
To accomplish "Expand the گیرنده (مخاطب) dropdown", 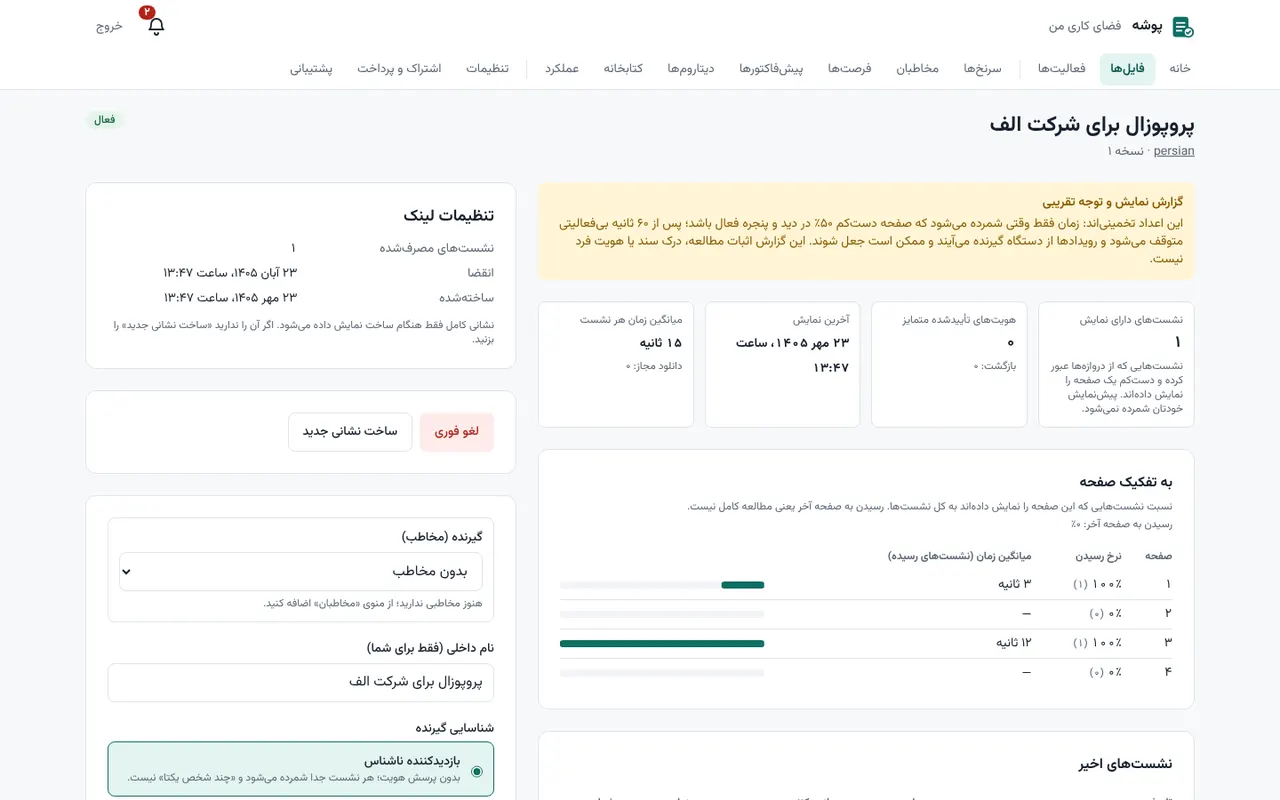I will coord(300,572).
